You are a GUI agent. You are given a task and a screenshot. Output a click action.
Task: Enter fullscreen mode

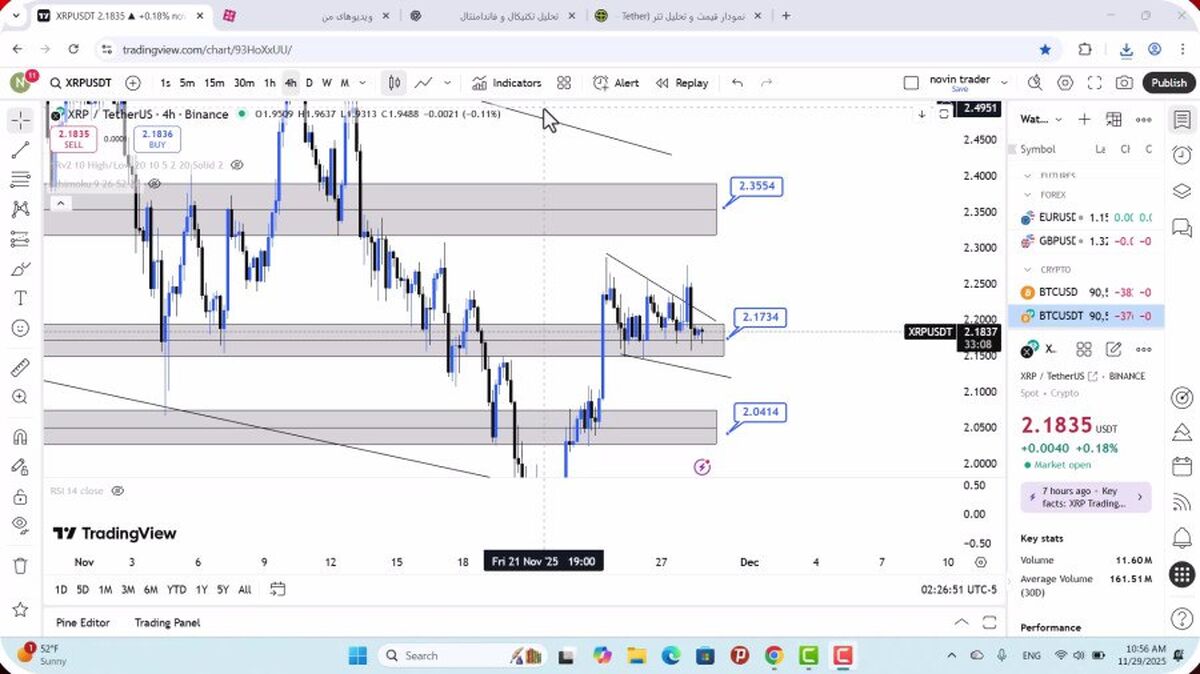[1095, 83]
